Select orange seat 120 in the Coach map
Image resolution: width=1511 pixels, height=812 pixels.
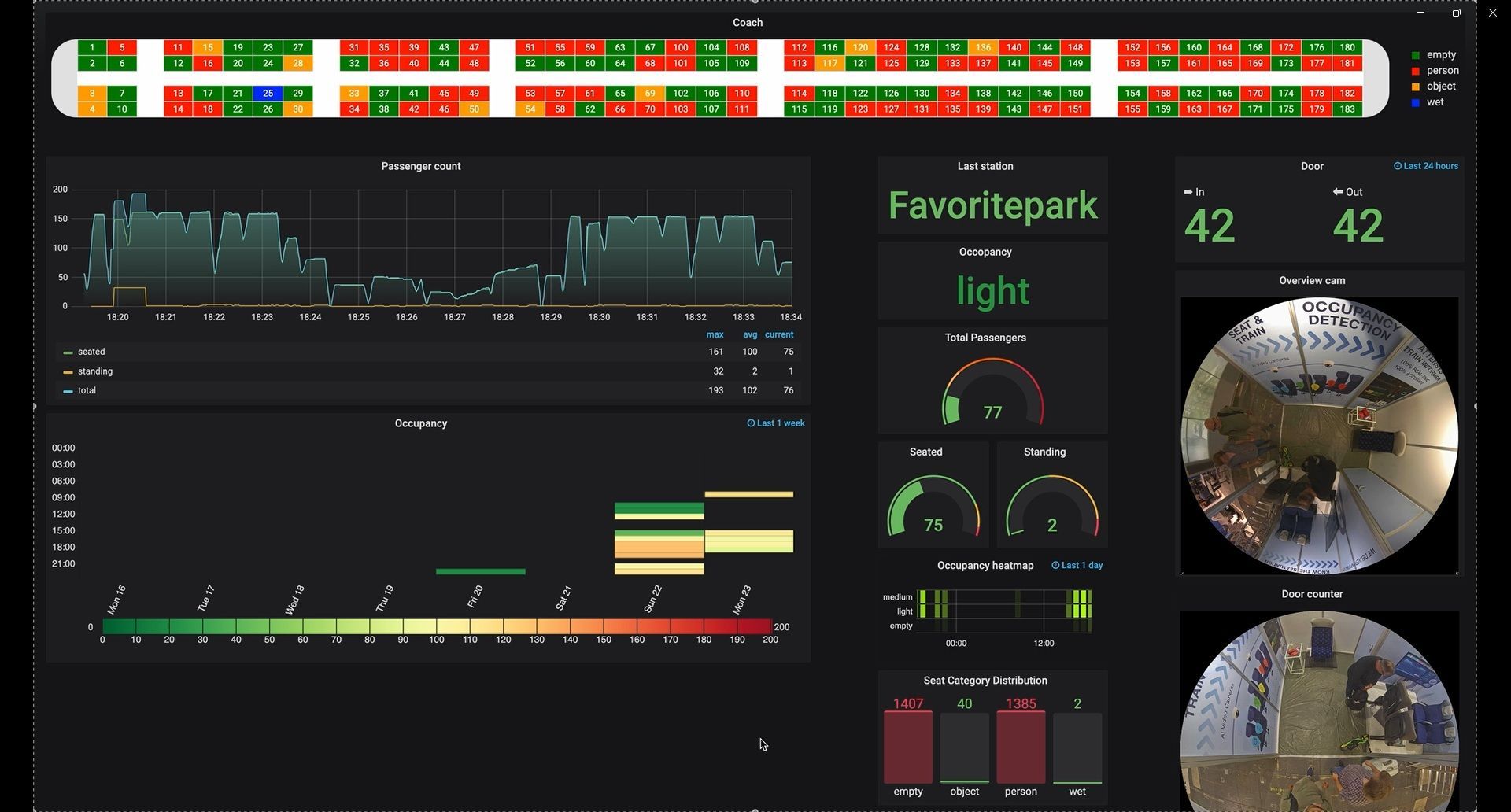point(860,47)
